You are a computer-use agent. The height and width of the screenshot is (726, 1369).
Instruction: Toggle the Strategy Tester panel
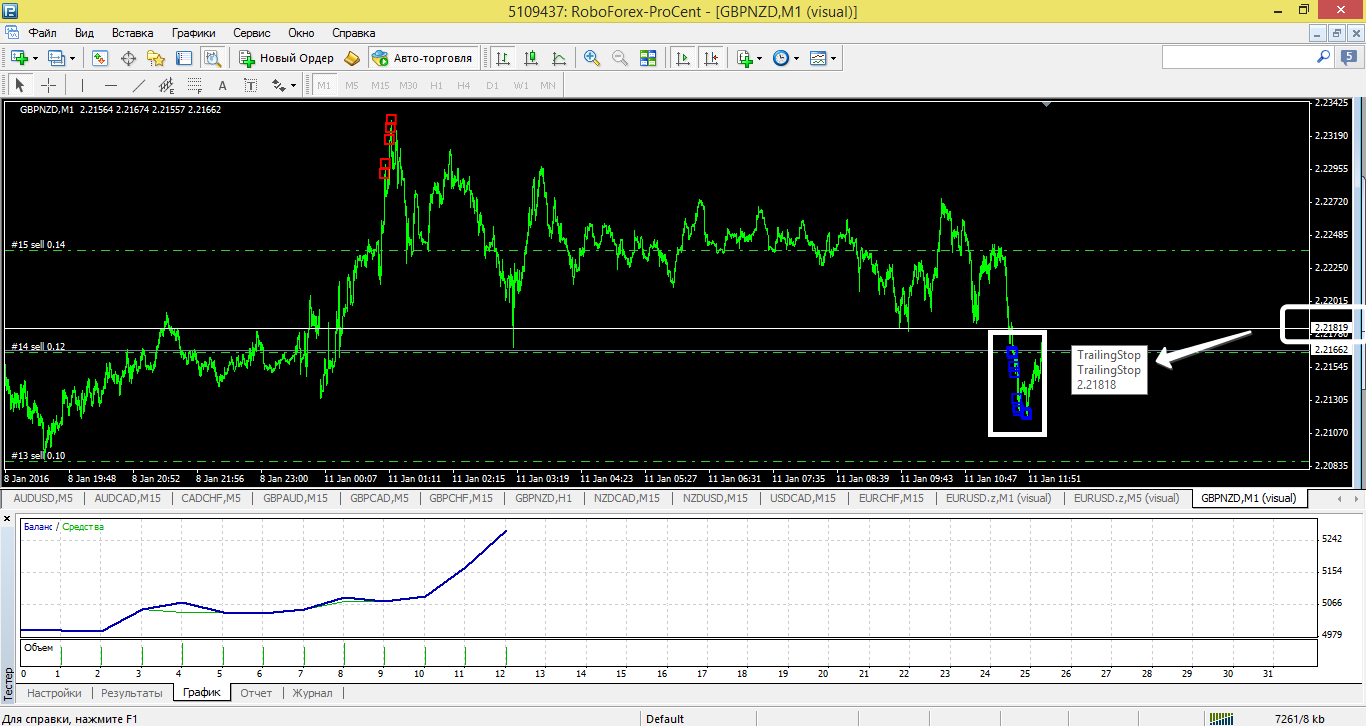(x=212, y=58)
